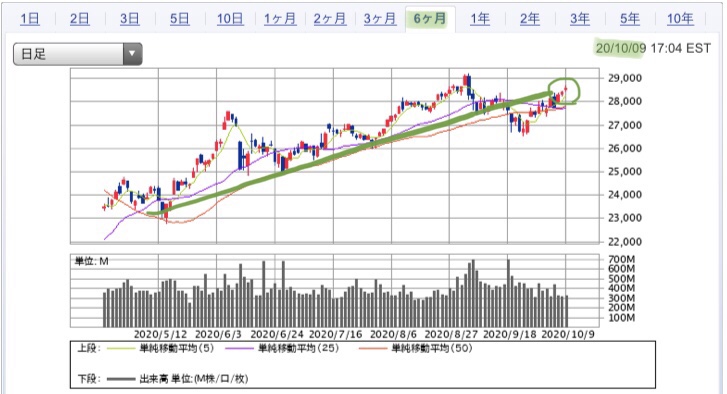Show the 1ヶ月 chart period
The width and height of the screenshot is (727, 394).
pyautogui.click(x=280, y=19)
